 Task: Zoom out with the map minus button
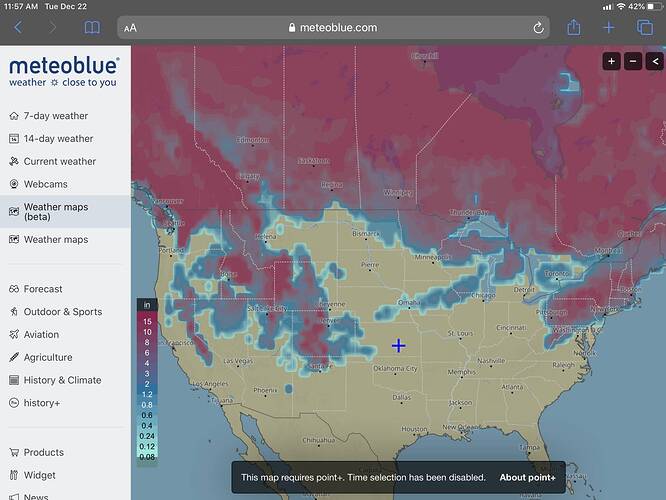tap(633, 62)
